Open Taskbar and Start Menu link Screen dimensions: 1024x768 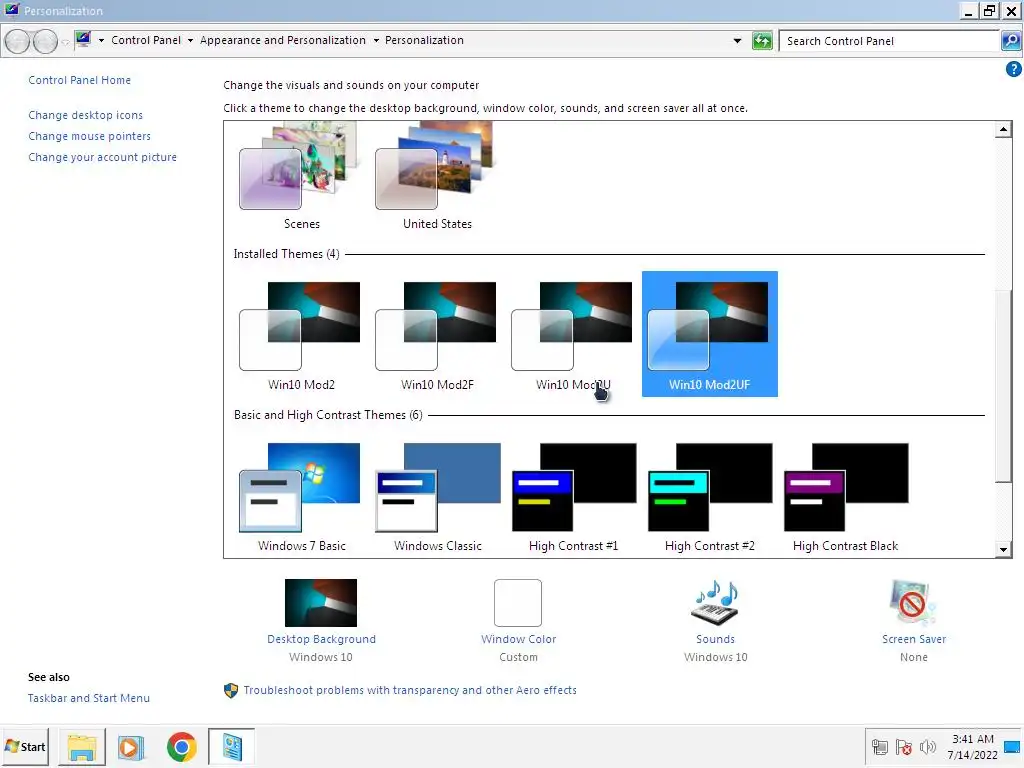pyautogui.click(x=89, y=697)
